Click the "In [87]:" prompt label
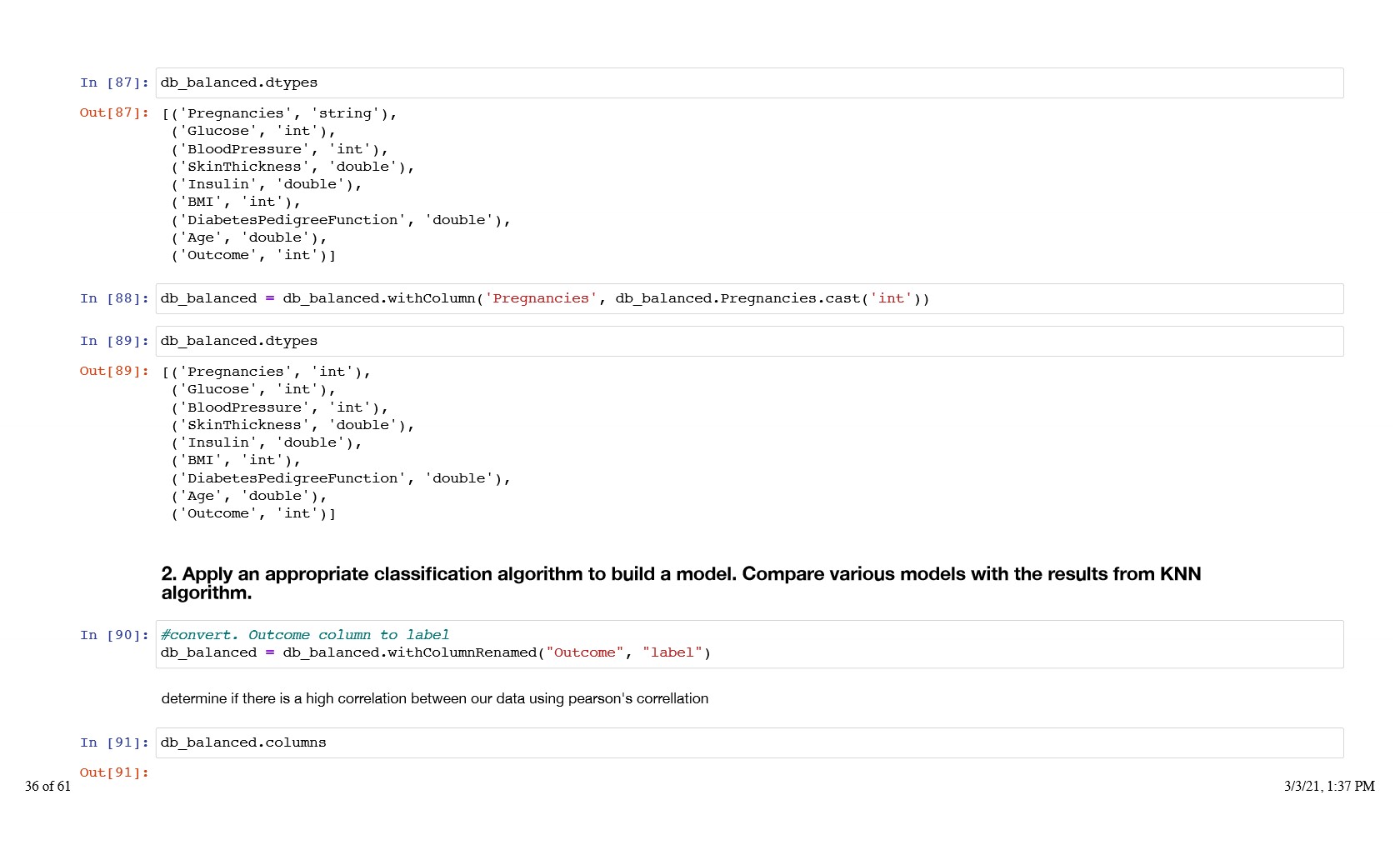The image size is (1400, 850). click(x=114, y=83)
